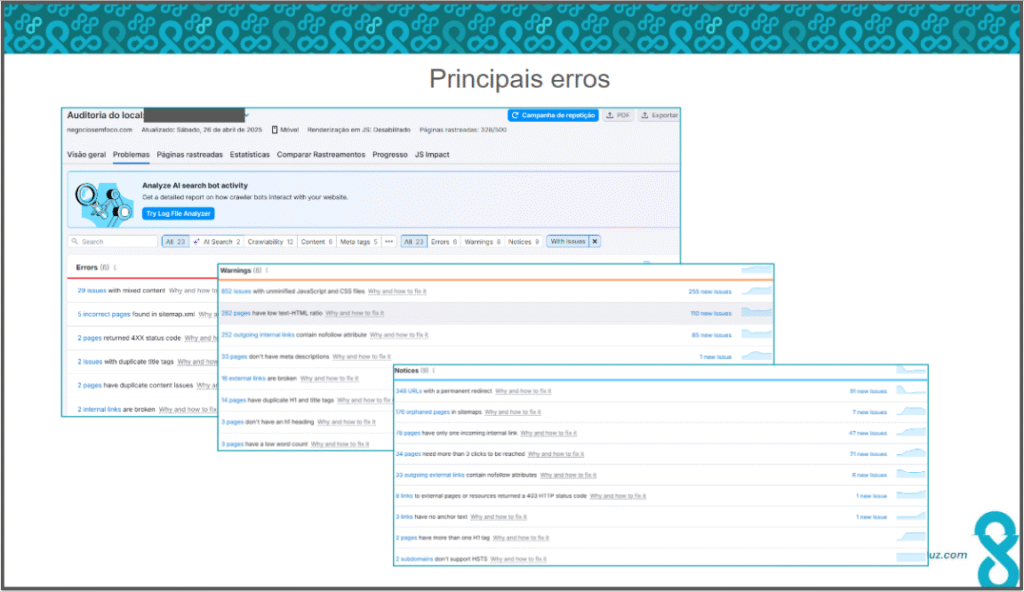Export the audit as PDF
Screen dimensions: 1024x592
point(619,116)
